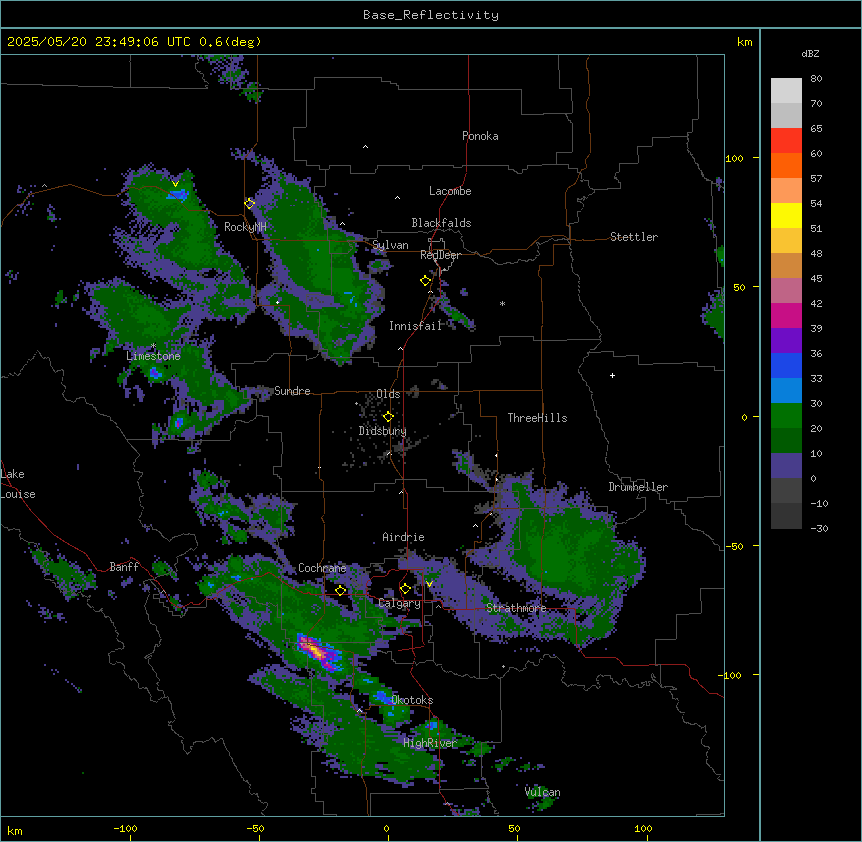Click the -50 tick label on horizontal axis
862x842 pixels.
click(x=255, y=828)
